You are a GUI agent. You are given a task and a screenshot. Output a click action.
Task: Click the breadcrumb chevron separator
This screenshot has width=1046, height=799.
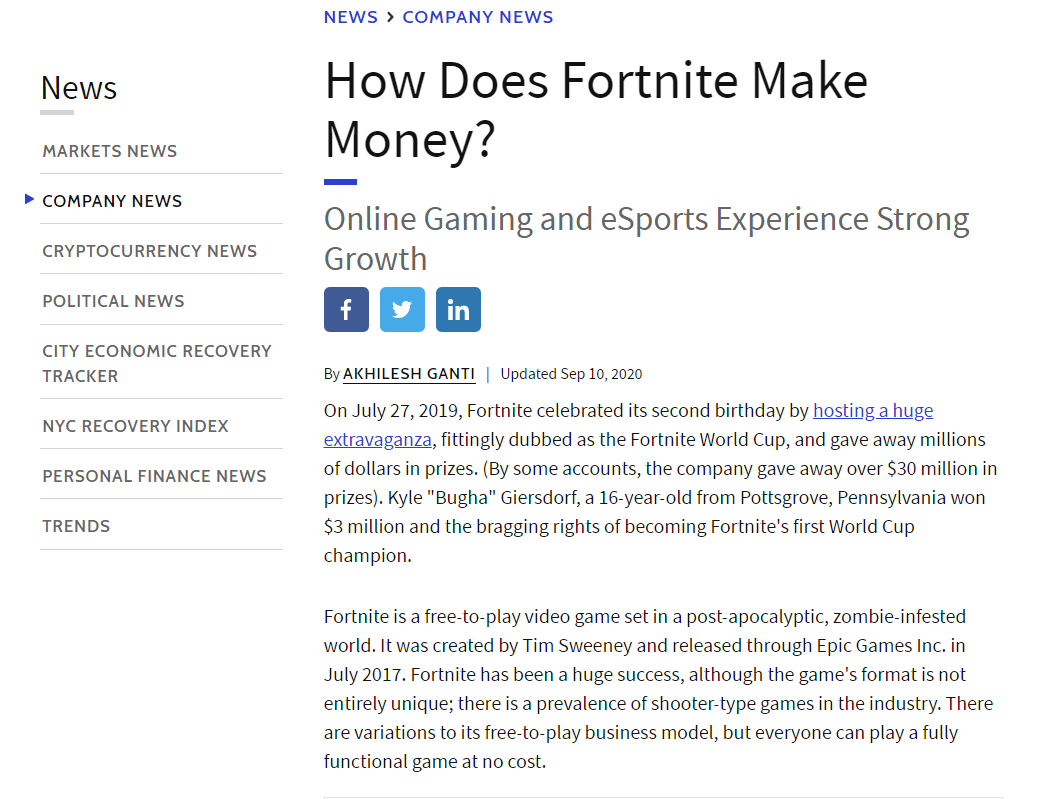(x=390, y=17)
